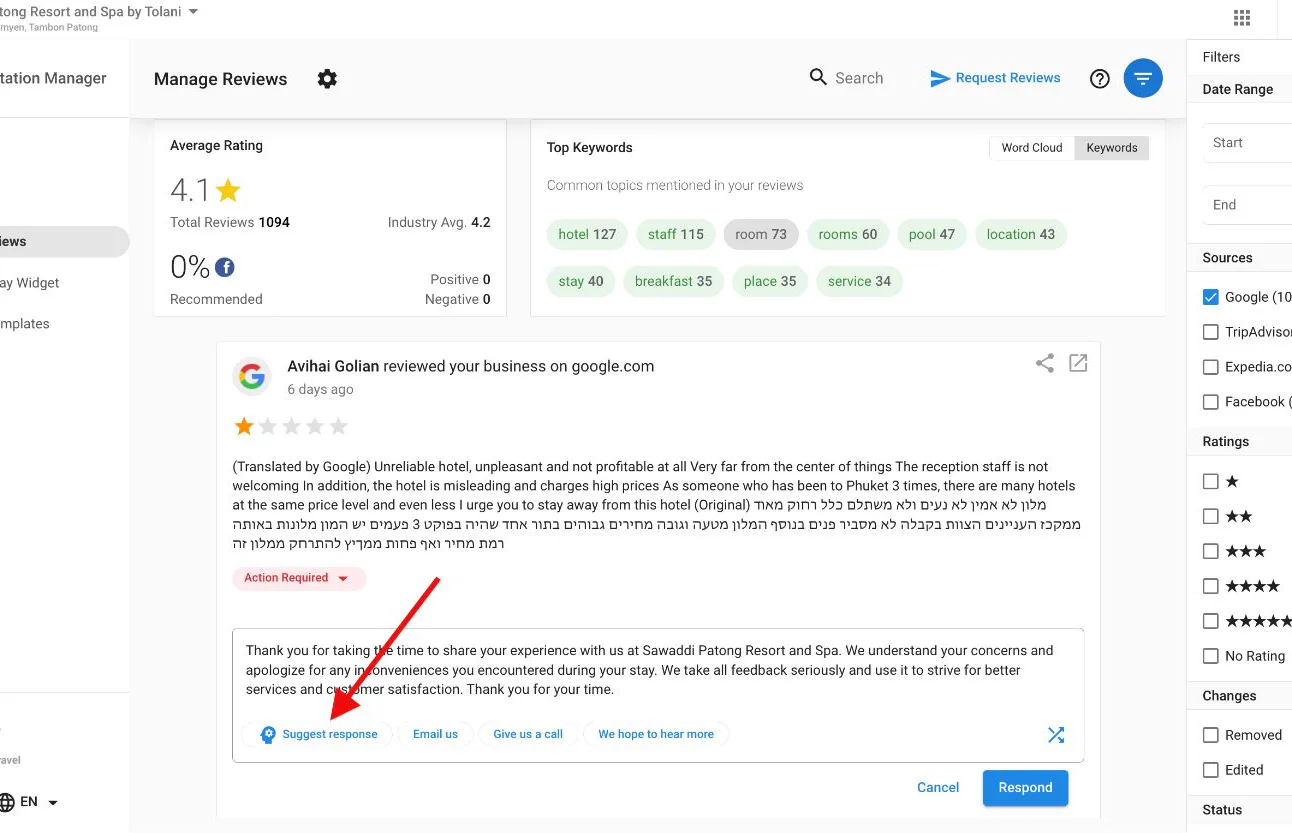
Task: Select the hotel 127 keyword chip
Action: [587, 235]
